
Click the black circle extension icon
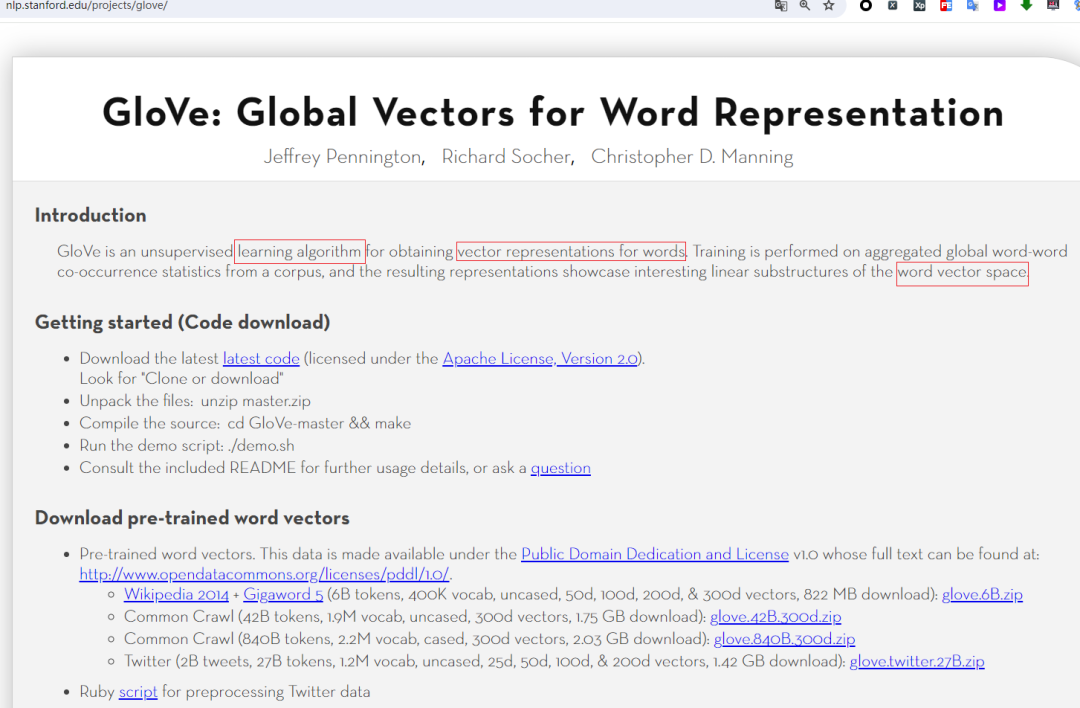point(866,6)
